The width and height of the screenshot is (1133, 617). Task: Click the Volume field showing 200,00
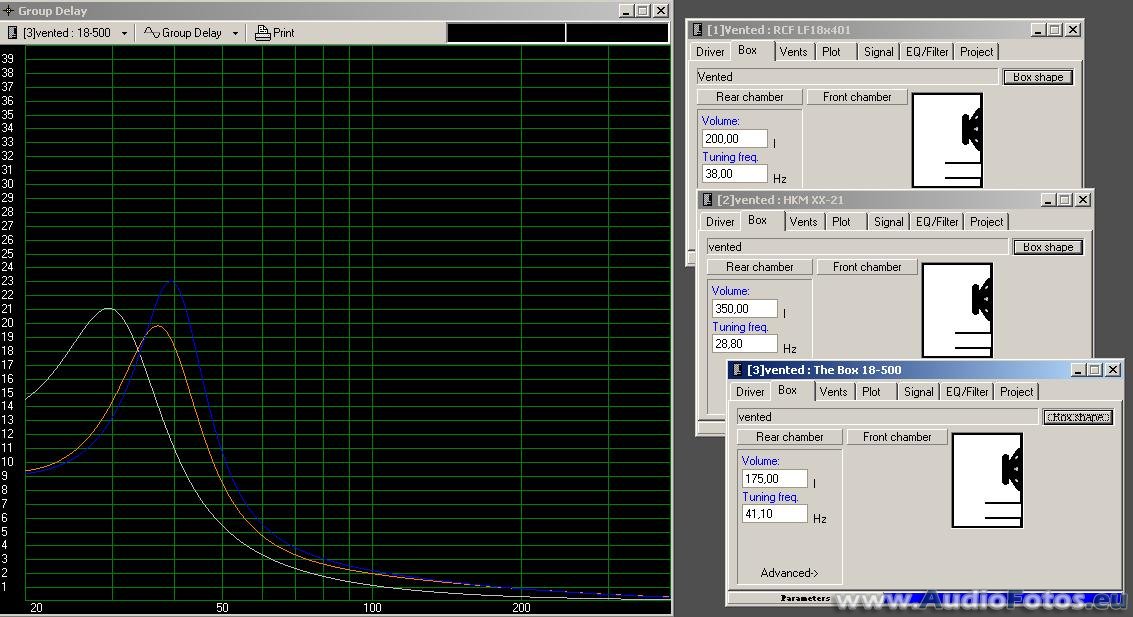pos(734,138)
